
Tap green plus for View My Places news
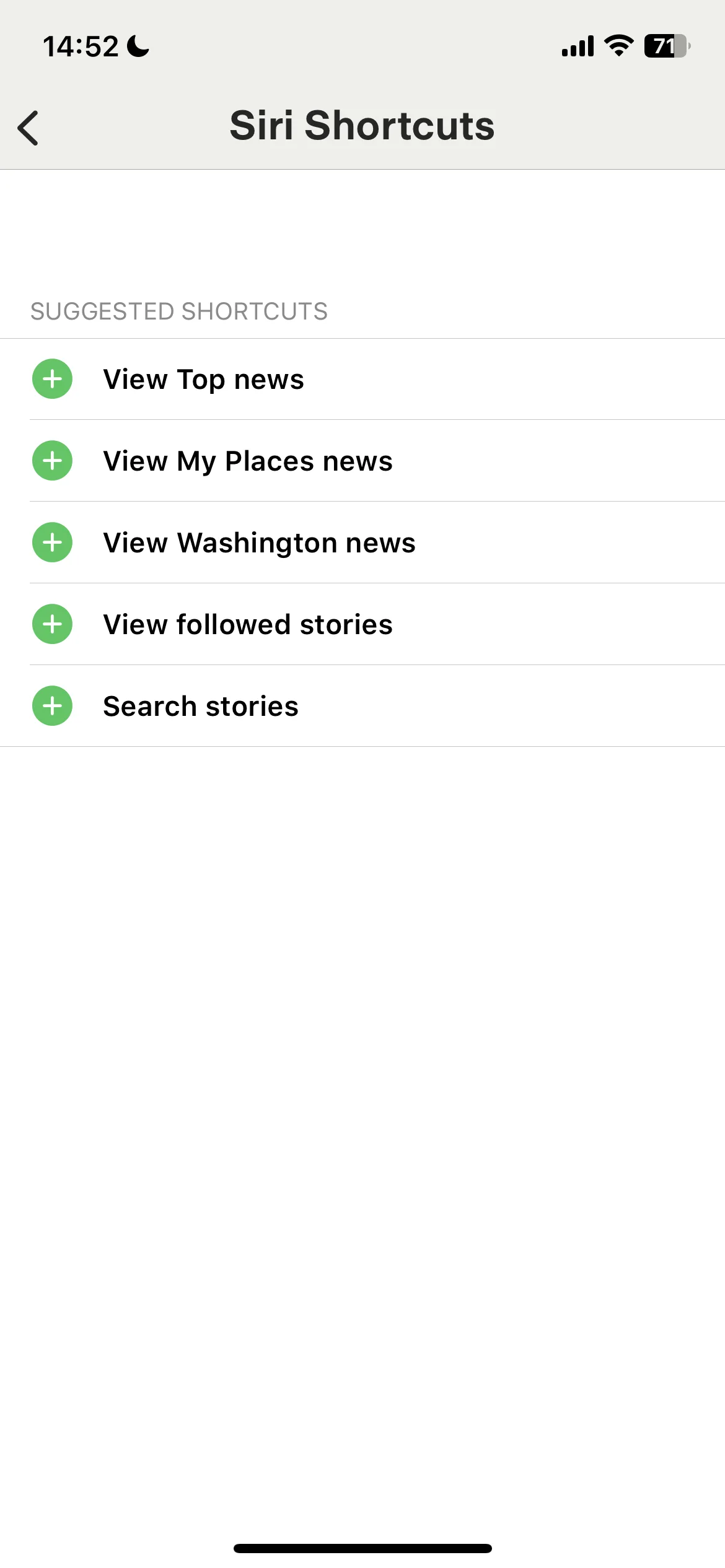(x=52, y=461)
